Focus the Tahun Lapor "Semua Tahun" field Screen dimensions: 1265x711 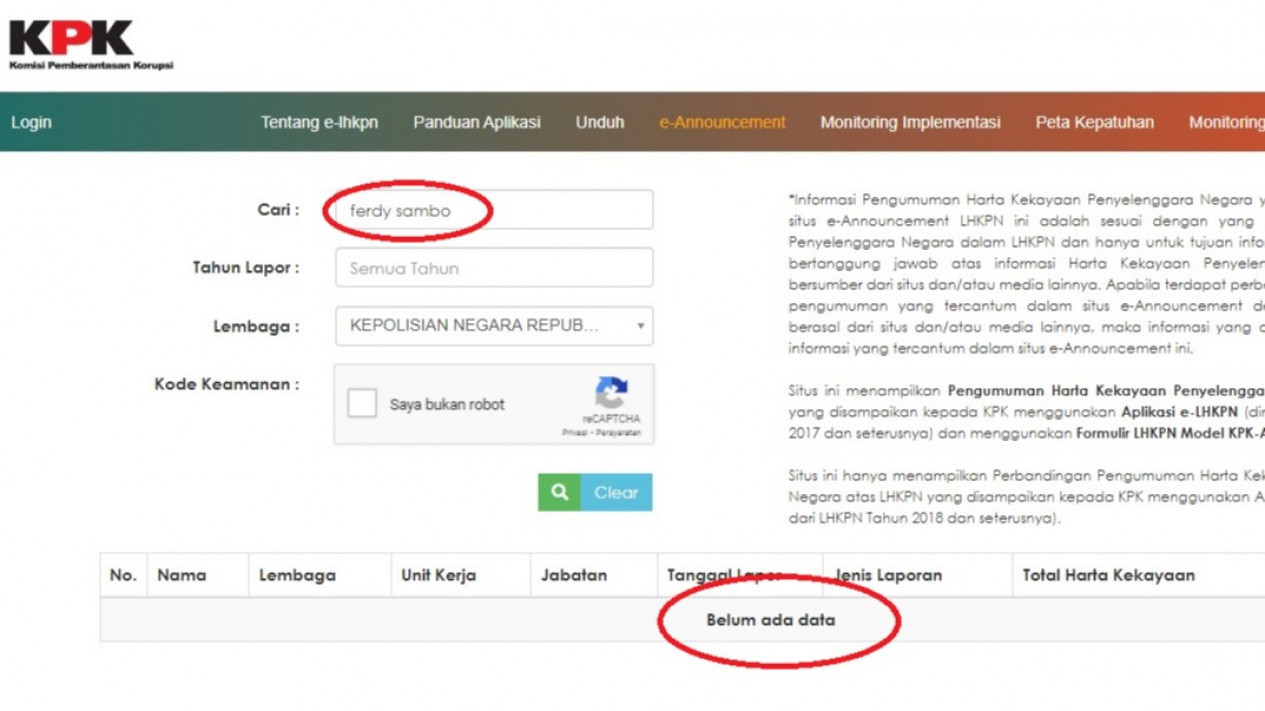pos(494,268)
